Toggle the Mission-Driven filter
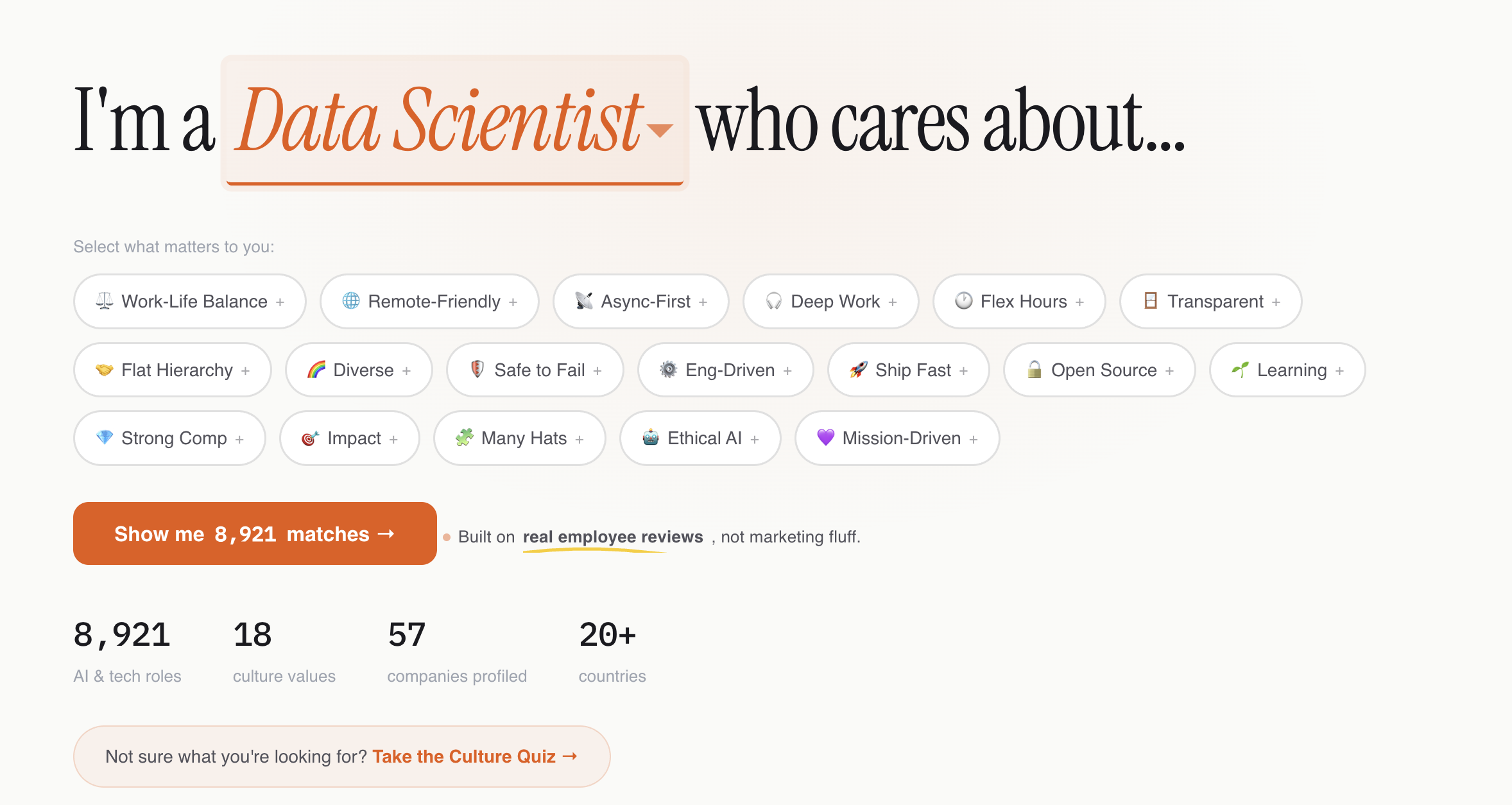This screenshot has width=1512, height=805. (896, 438)
